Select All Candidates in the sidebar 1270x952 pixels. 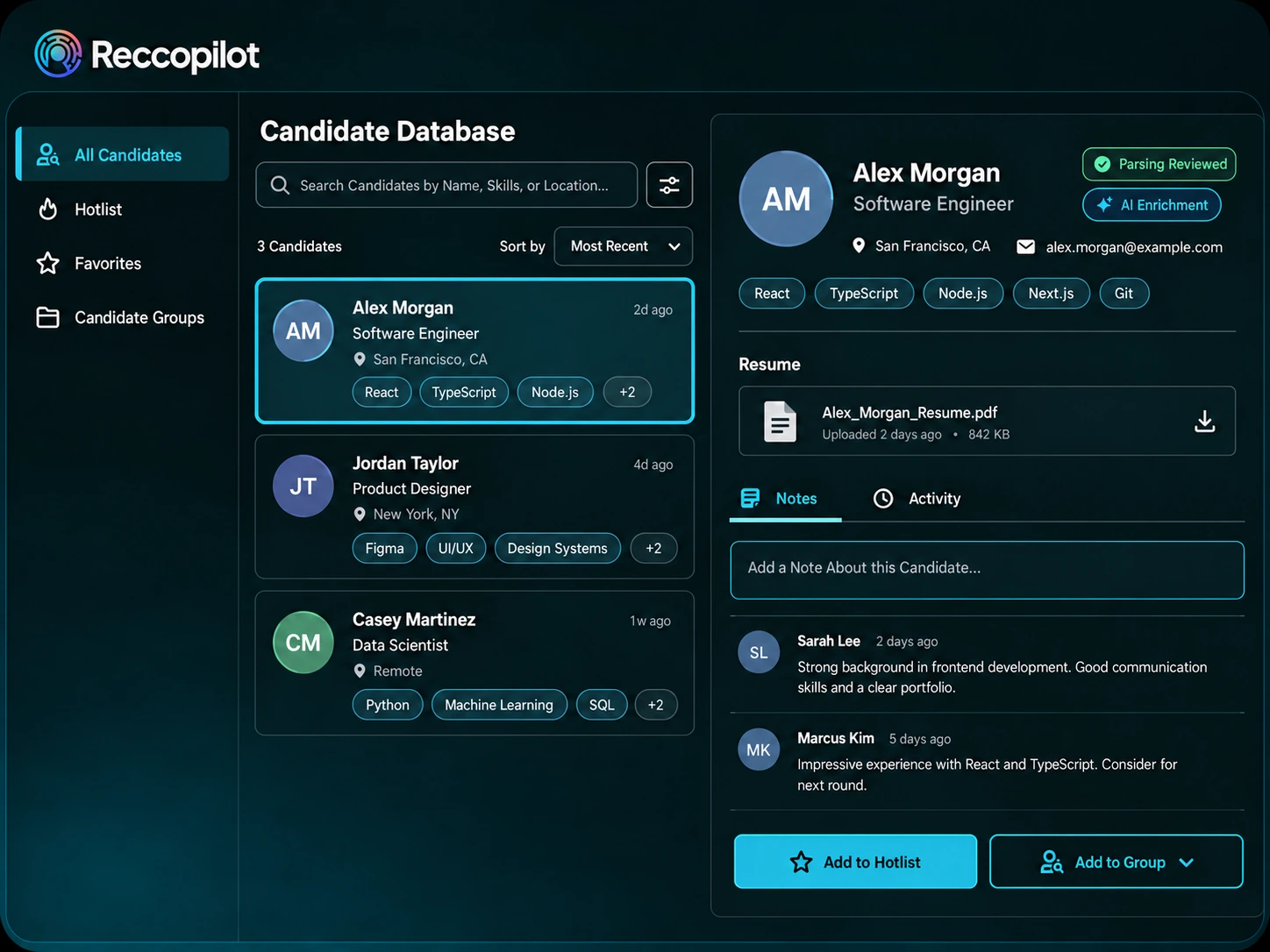[123, 155]
